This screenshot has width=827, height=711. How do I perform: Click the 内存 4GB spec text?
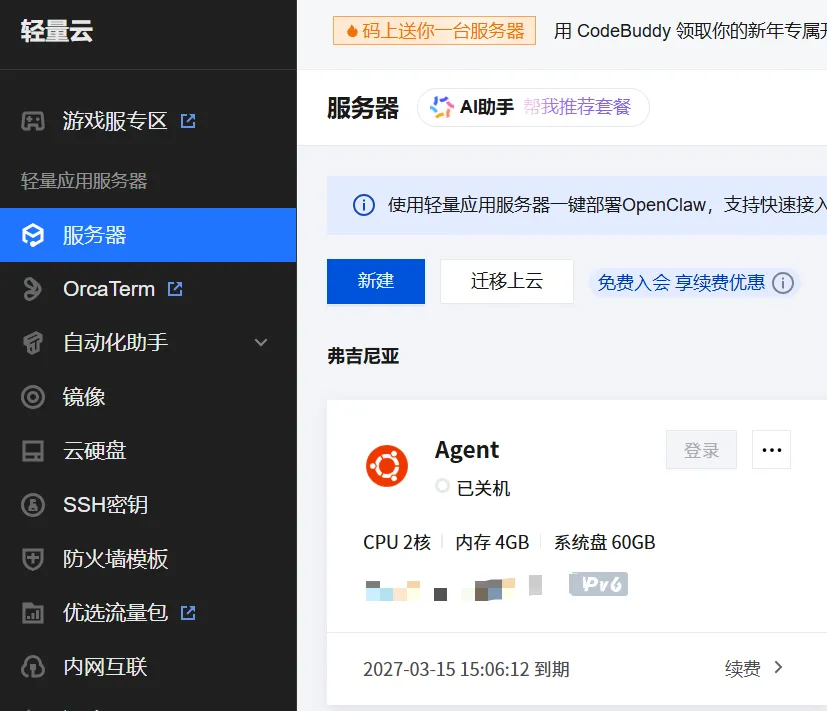point(492,542)
